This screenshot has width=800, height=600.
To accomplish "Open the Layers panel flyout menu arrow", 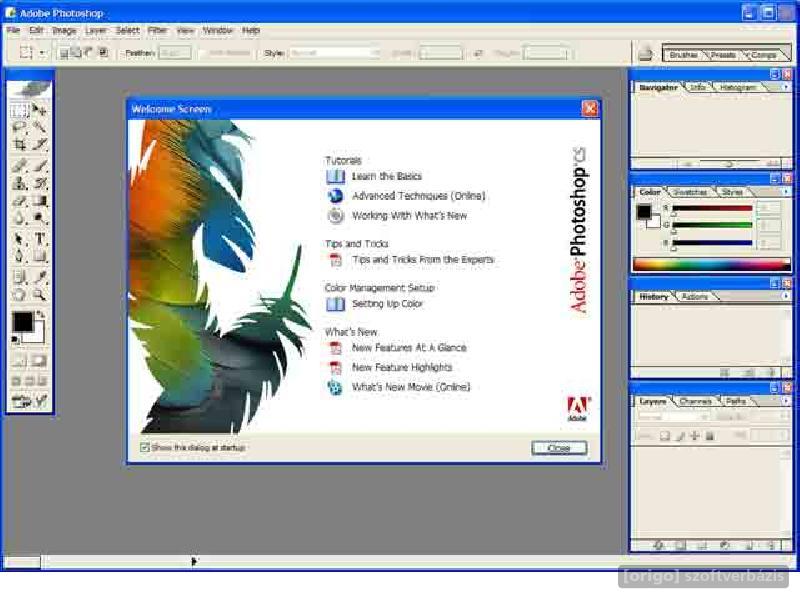I will 786,401.
